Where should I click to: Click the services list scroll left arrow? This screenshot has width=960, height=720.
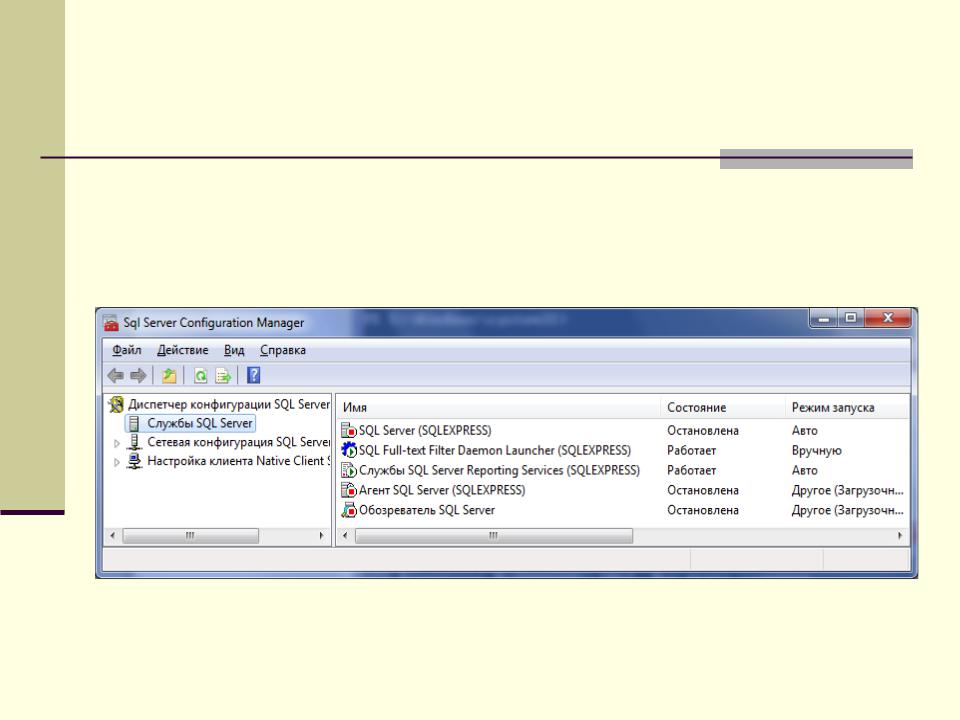point(345,536)
